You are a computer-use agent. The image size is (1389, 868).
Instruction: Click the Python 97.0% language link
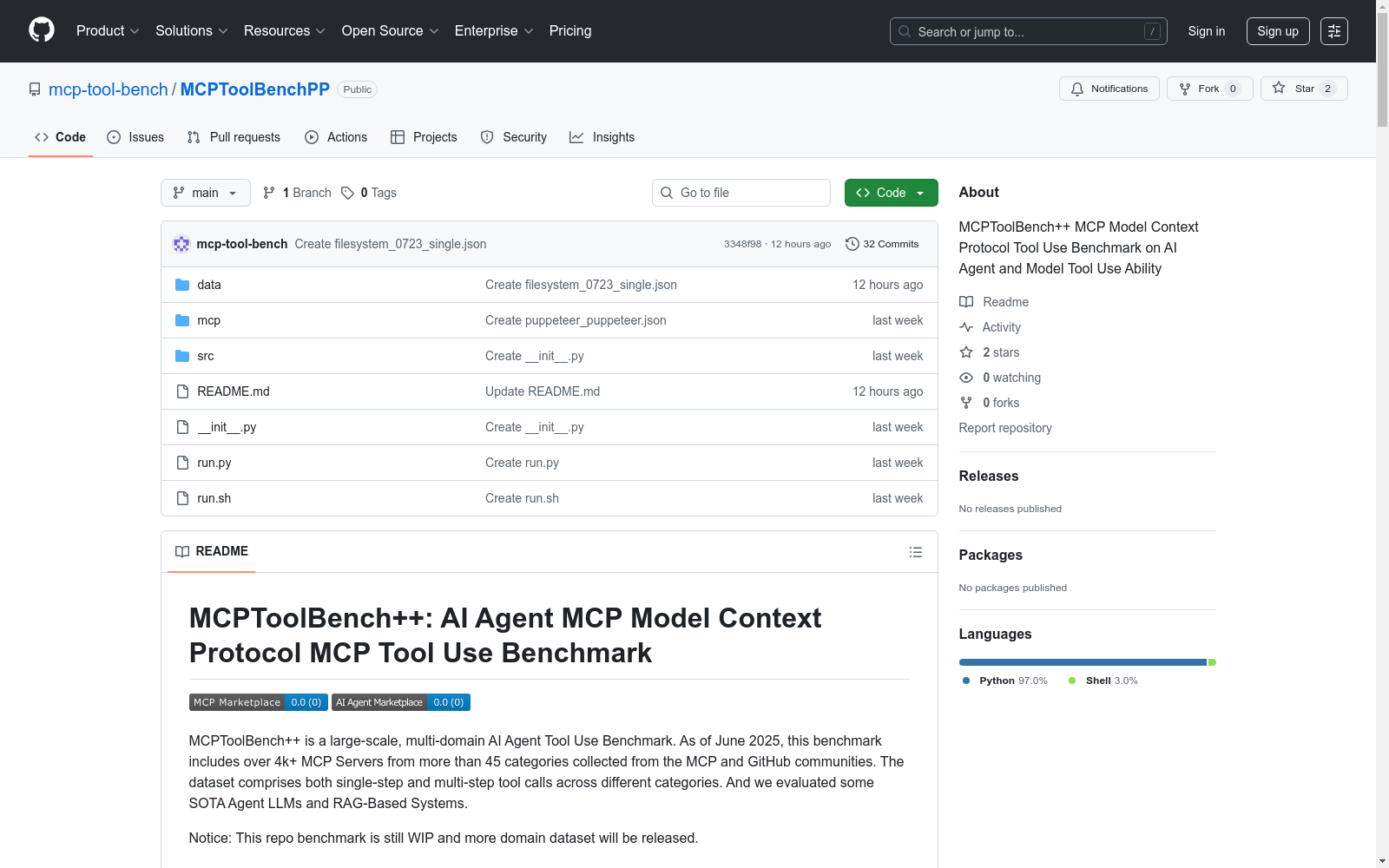[x=1005, y=681]
